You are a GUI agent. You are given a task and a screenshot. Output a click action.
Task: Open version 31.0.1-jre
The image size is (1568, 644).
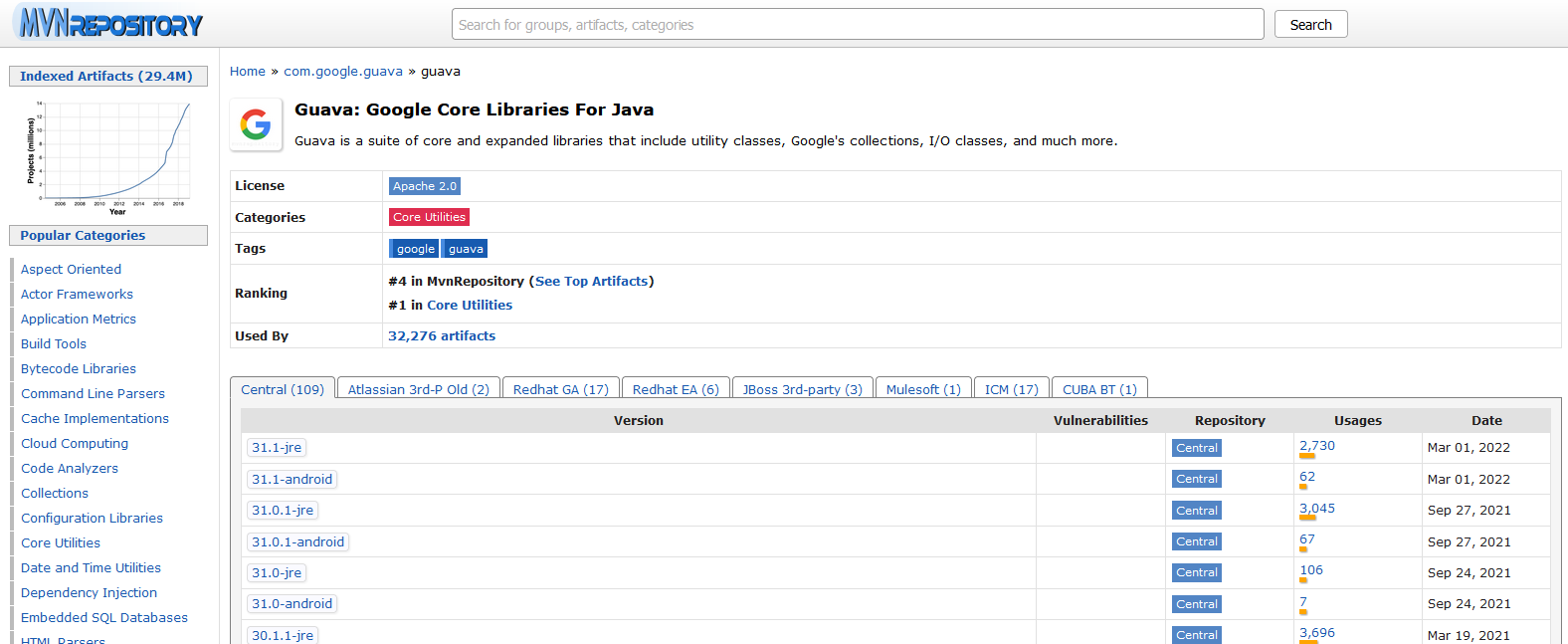[x=283, y=511]
